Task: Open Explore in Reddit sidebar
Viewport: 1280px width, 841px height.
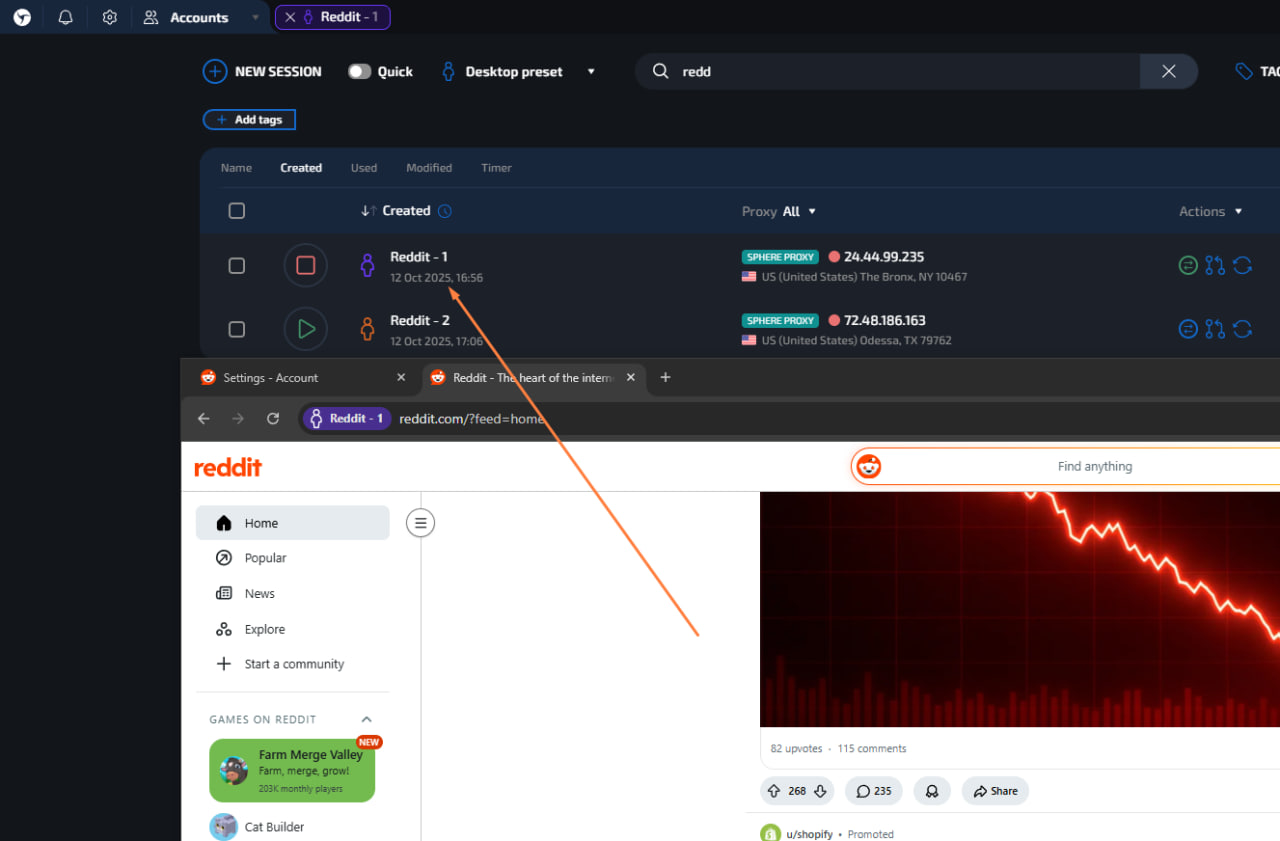Action: (292, 629)
